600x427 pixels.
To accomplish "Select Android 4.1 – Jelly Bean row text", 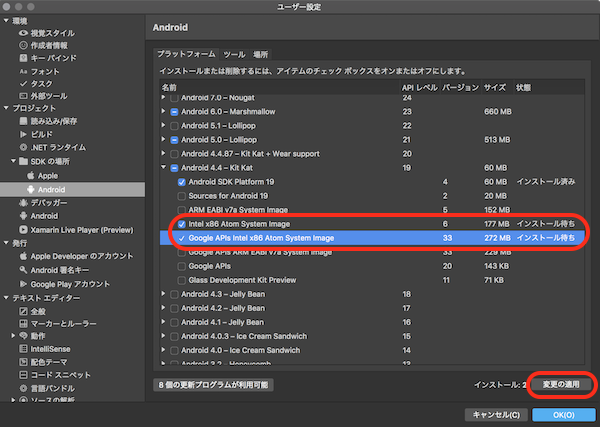I will click(222, 322).
